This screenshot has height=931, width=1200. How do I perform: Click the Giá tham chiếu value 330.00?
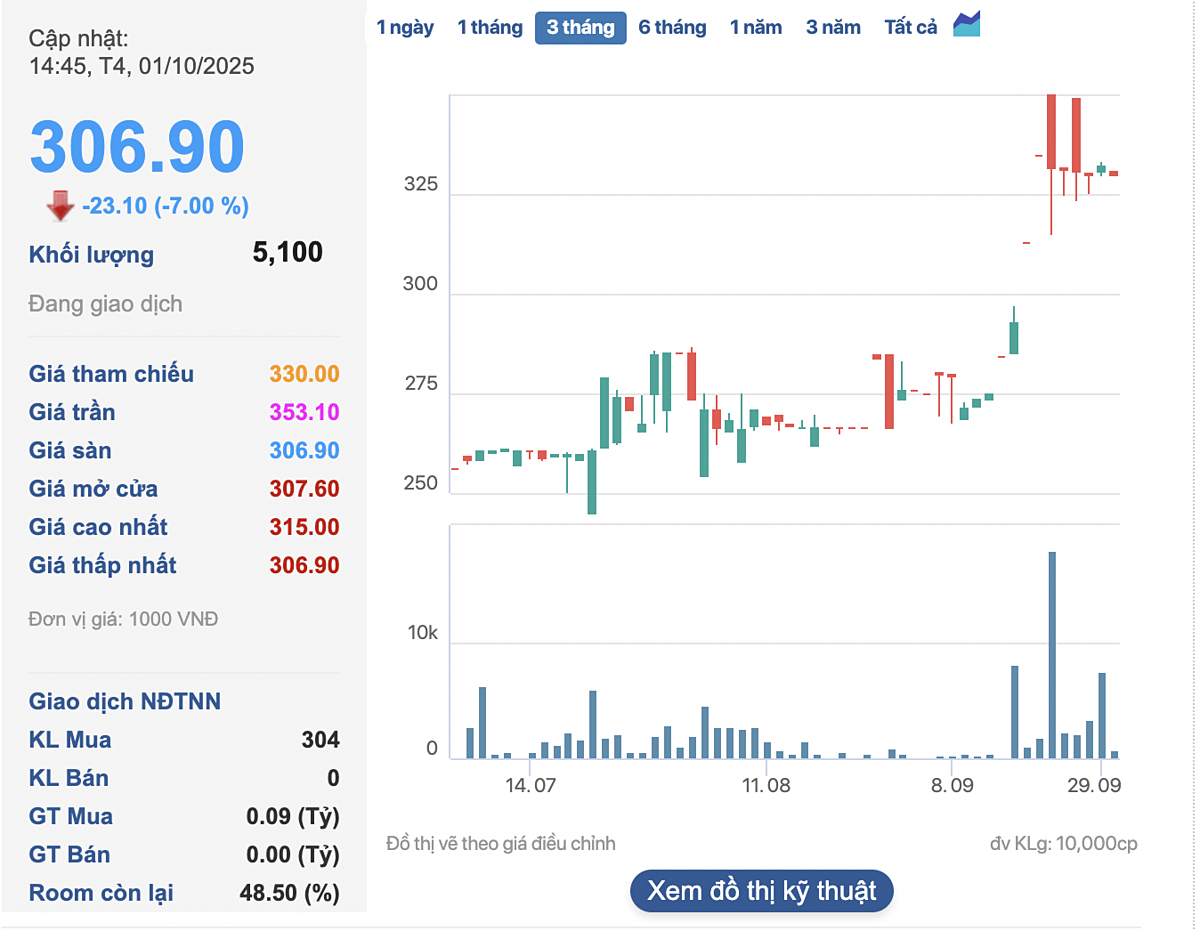click(x=304, y=374)
